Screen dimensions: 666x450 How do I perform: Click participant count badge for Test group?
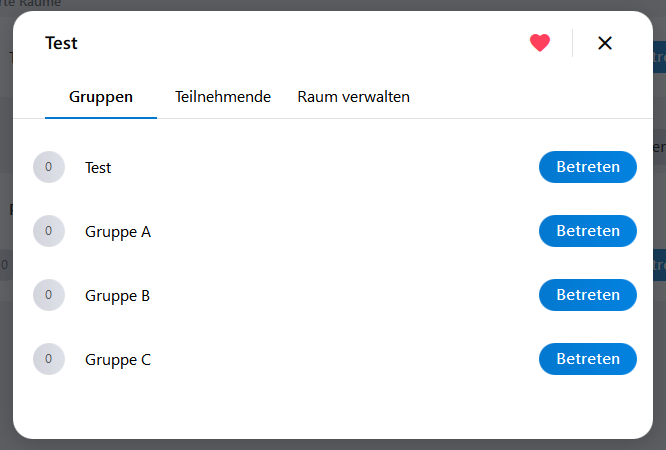click(x=49, y=167)
